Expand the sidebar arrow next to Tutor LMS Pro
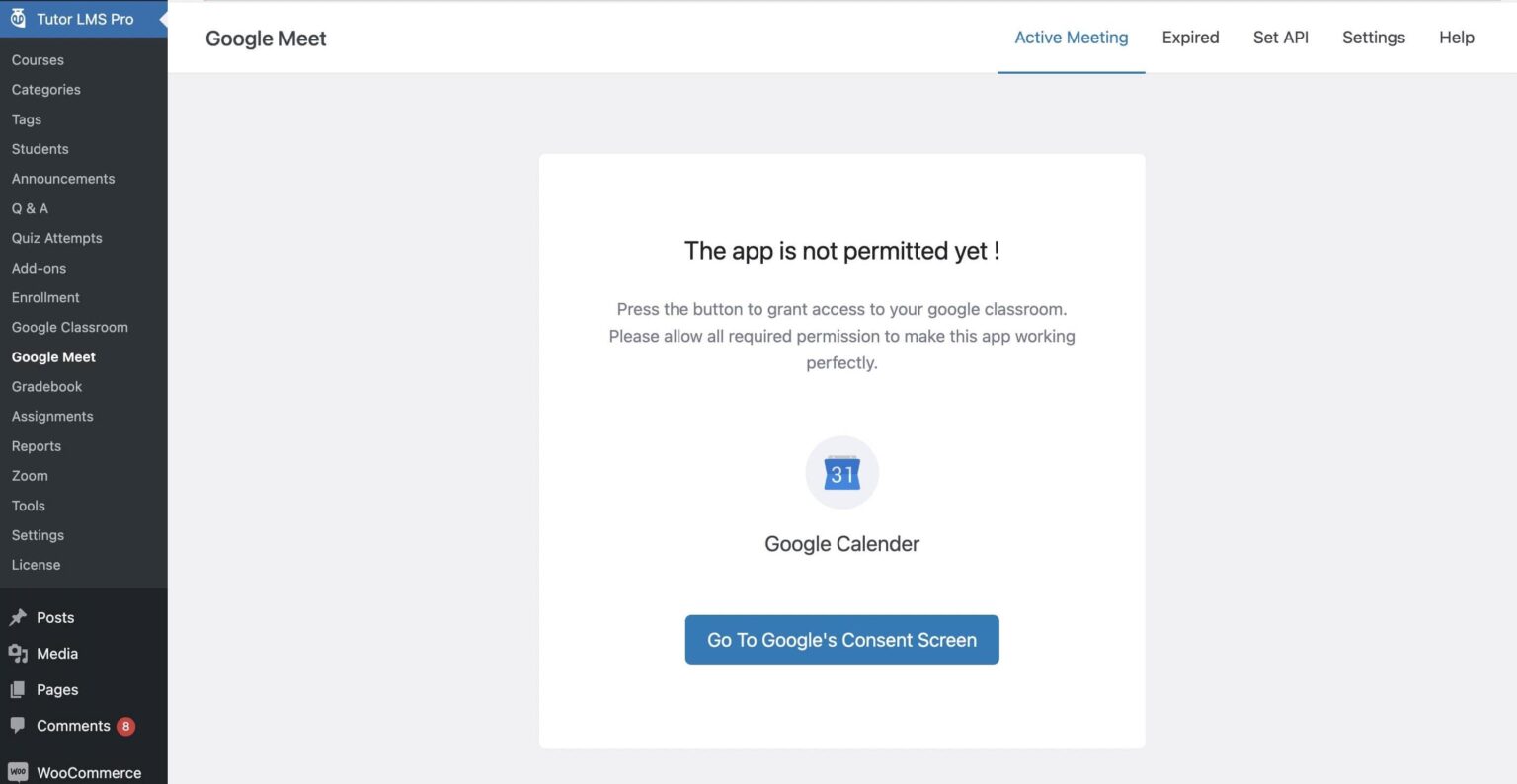Image resolution: width=1517 pixels, height=784 pixels. coord(163,18)
